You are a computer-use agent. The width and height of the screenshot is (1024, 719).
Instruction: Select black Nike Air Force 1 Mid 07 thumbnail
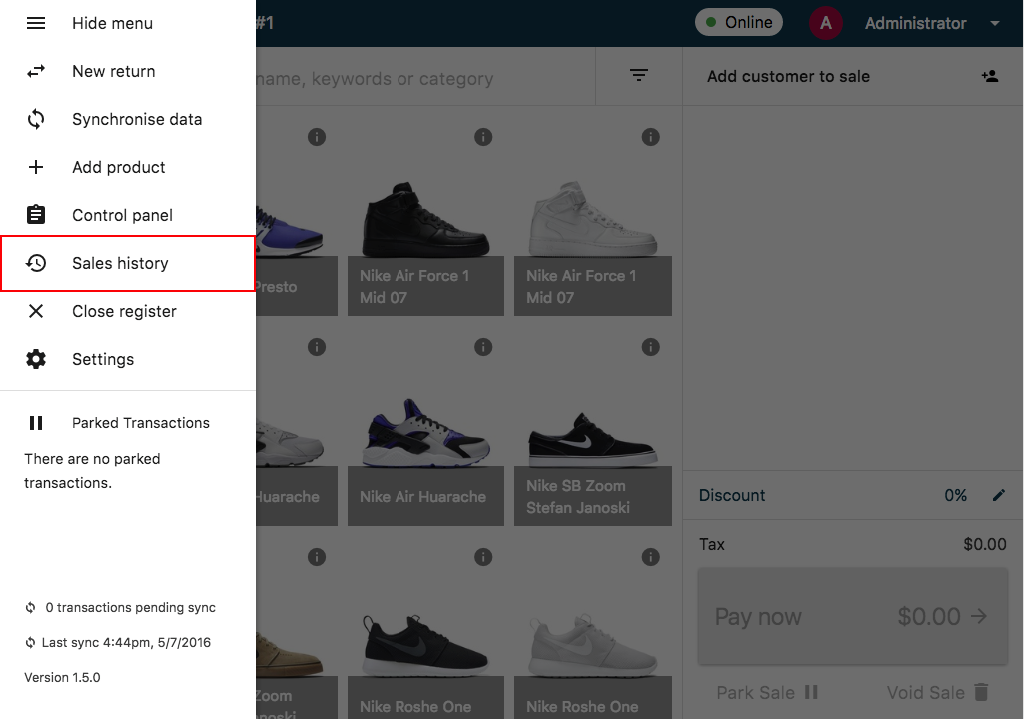(425, 219)
